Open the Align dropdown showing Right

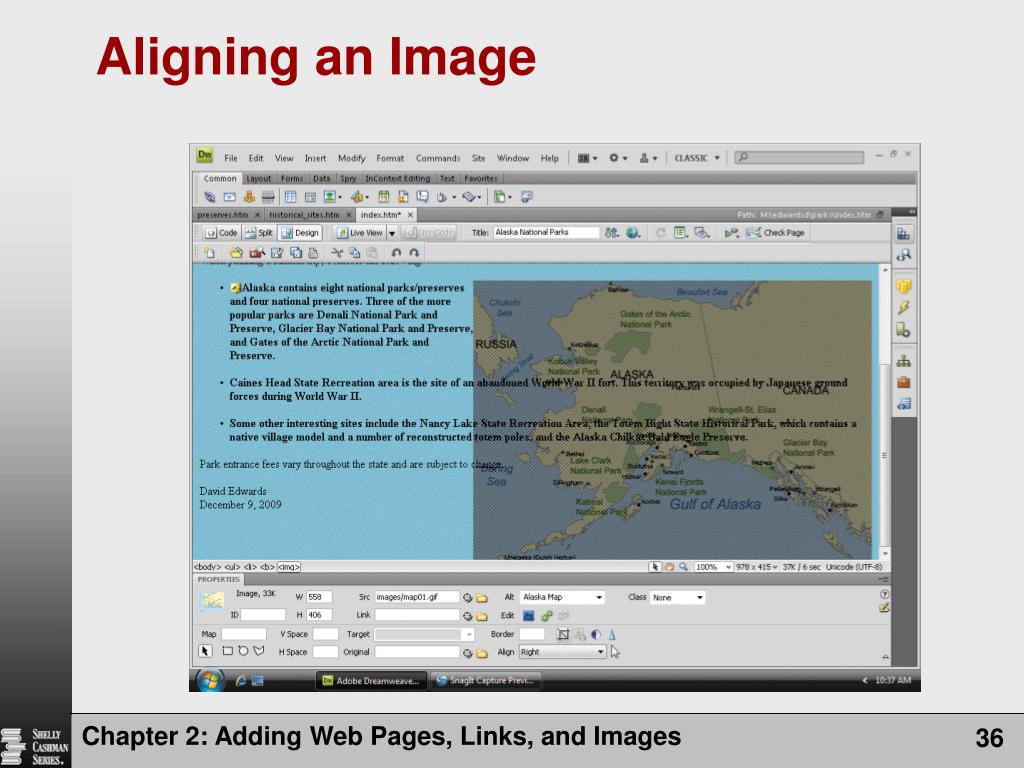tap(562, 652)
